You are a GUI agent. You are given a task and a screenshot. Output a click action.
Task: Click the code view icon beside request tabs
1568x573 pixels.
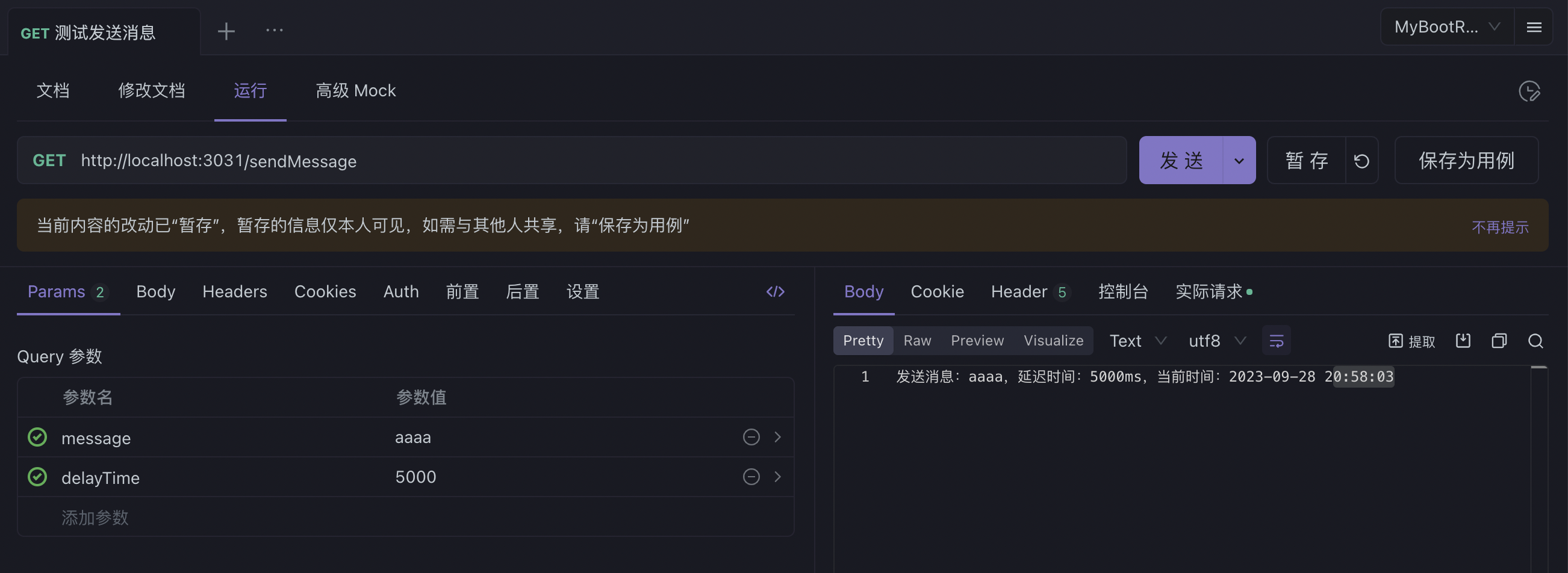(x=776, y=292)
